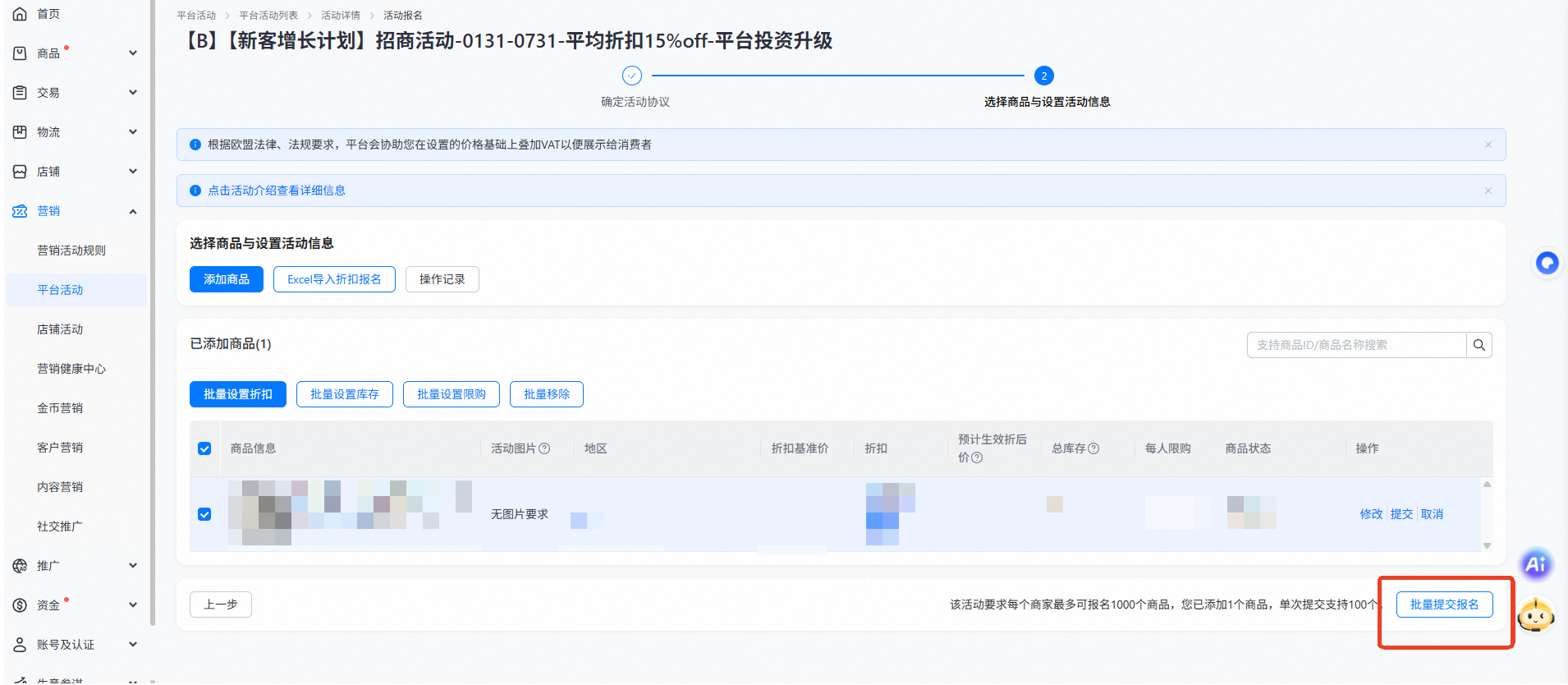Focus the product ID search field

click(x=1355, y=345)
